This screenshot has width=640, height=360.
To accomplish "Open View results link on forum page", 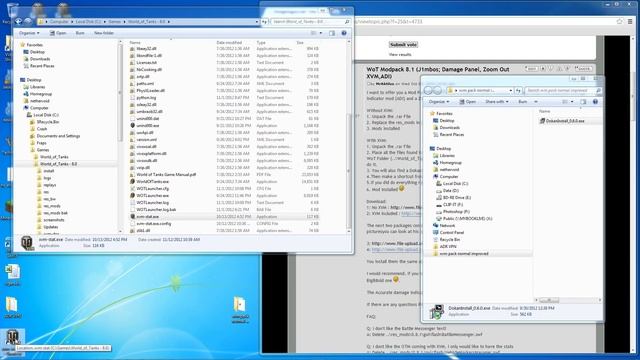I will pyautogui.click(x=400, y=54).
